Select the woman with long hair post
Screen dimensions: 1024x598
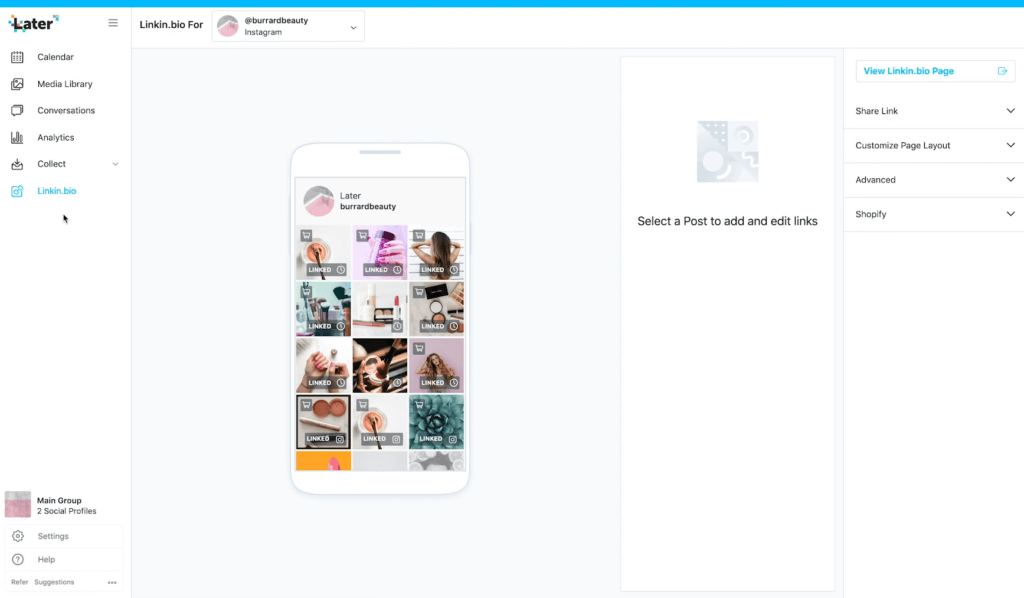(436, 253)
